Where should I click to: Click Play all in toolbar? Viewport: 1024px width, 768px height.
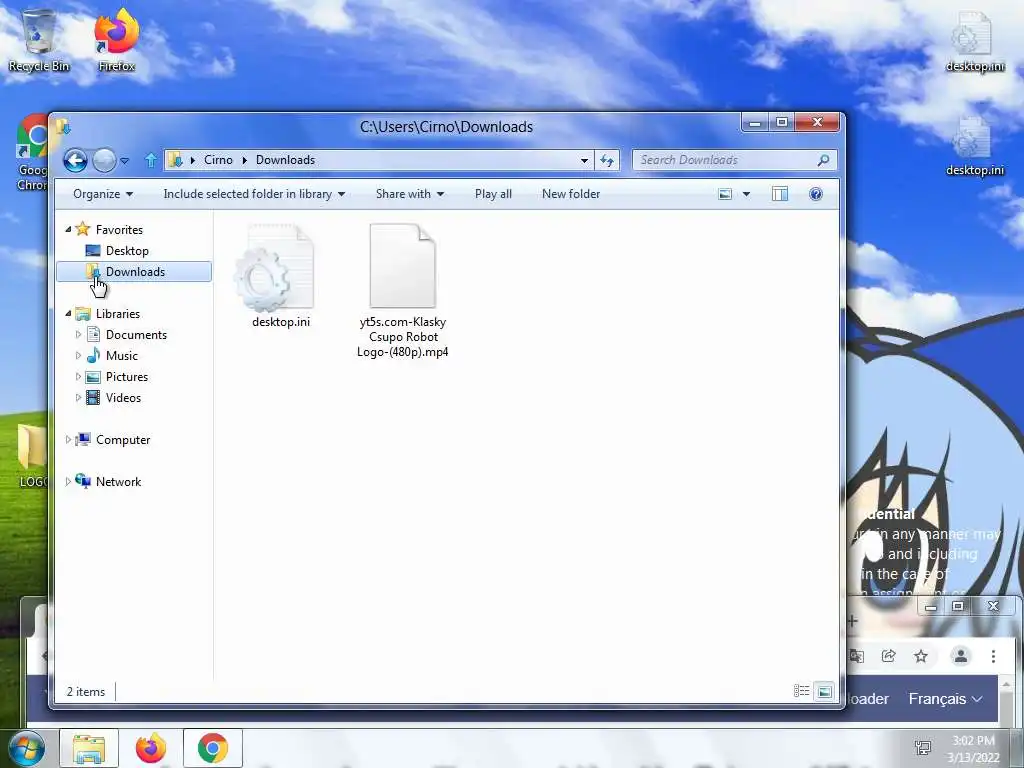tap(493, 194)
